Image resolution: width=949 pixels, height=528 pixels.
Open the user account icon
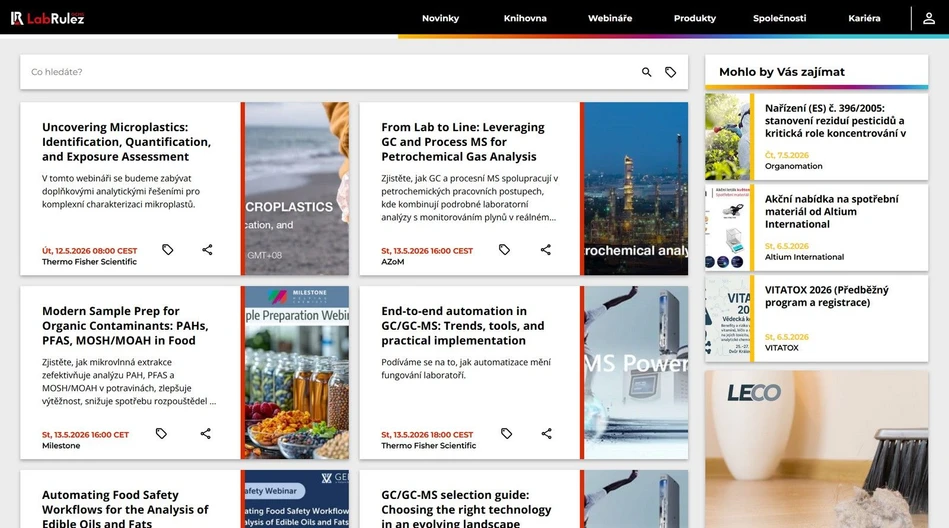928,18
